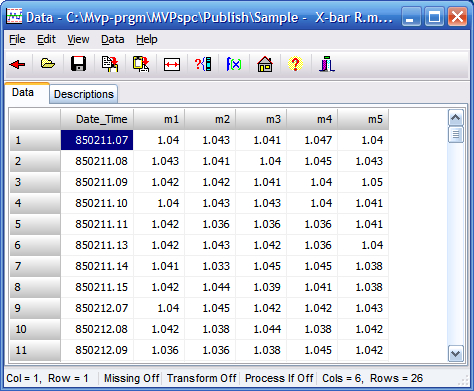Click the Col = 1, Row = 1 status text
Screen dimensions: 474x391
[47, 378]
